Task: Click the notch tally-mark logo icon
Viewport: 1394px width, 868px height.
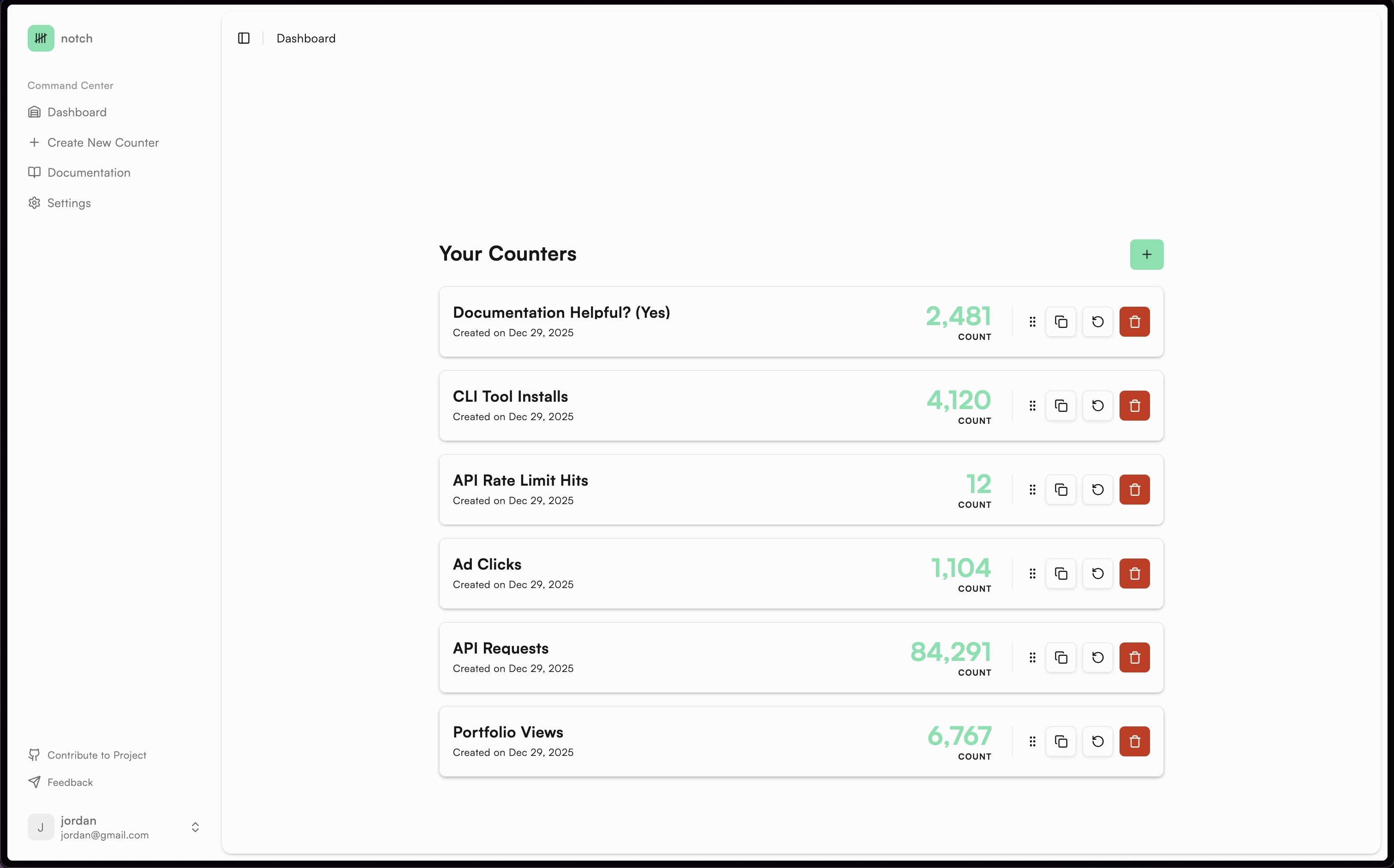Action: click(x=41, y=38)
